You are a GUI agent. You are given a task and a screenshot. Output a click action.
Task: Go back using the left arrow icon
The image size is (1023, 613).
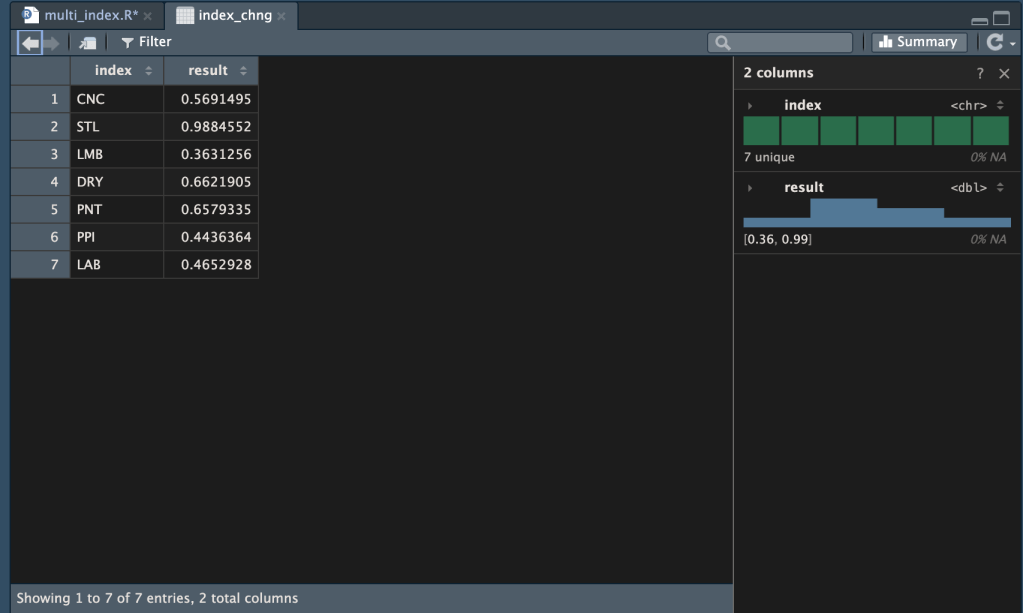pyautogui.click(x=30, y=43)
